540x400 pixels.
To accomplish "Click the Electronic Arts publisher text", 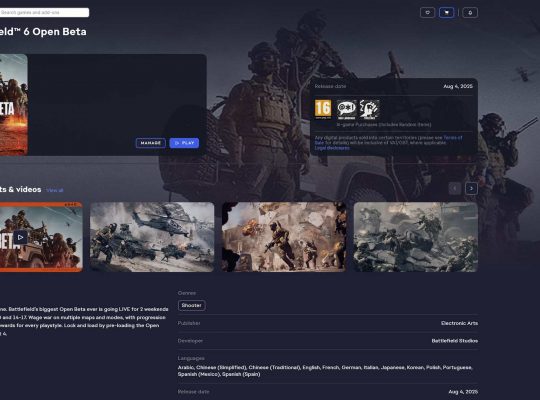I will tap(459, 323).
